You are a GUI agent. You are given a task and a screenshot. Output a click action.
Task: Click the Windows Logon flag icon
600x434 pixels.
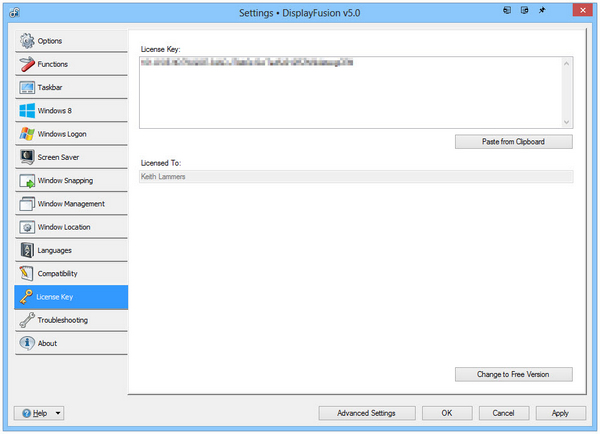(x=27, y=134)
